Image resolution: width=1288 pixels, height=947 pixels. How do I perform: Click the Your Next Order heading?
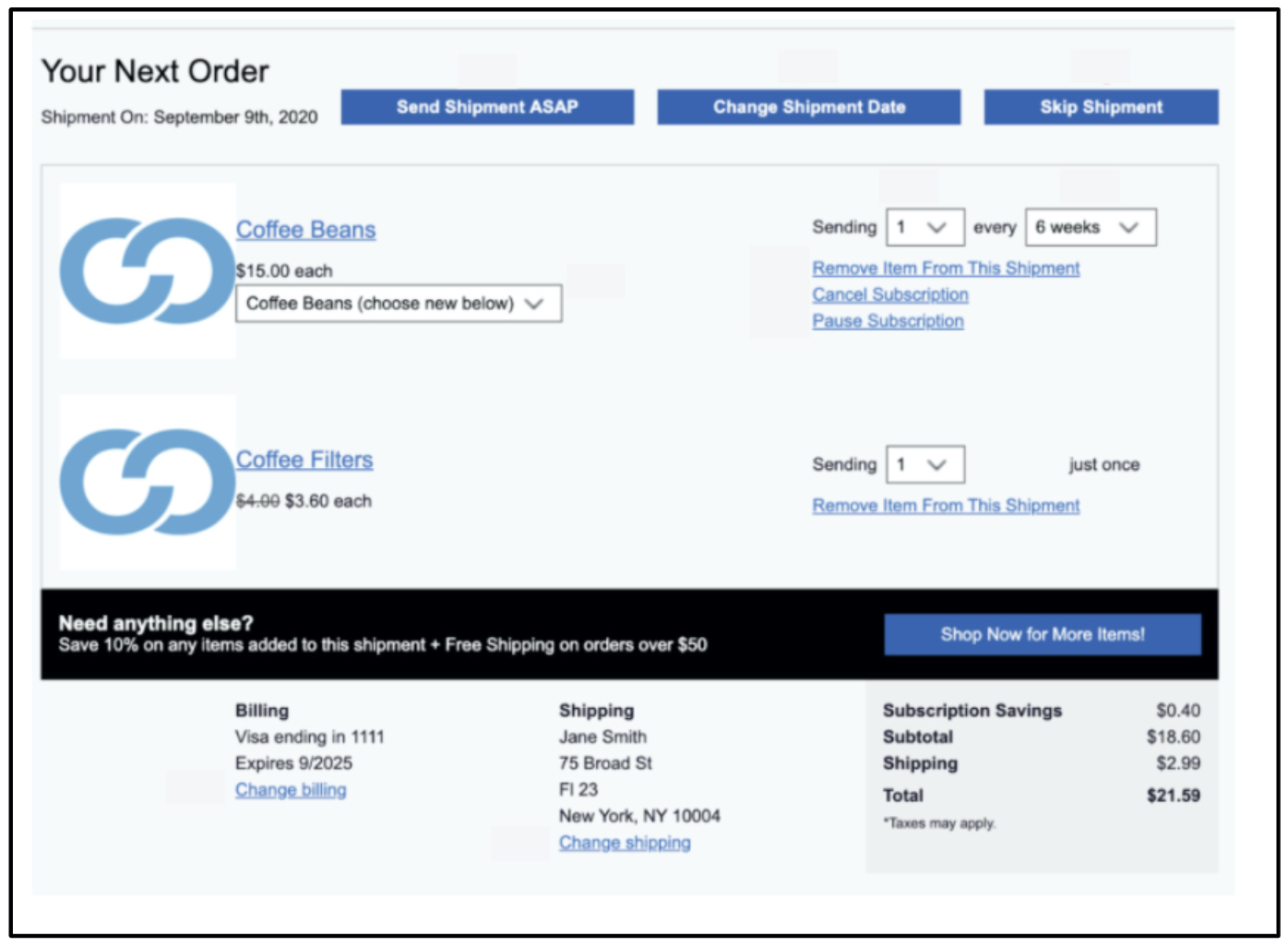155,71
